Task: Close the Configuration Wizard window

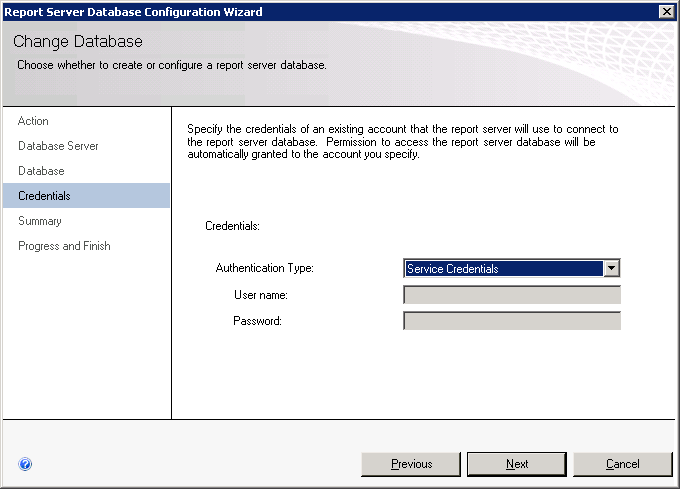Action: click(x=666, y=11)
